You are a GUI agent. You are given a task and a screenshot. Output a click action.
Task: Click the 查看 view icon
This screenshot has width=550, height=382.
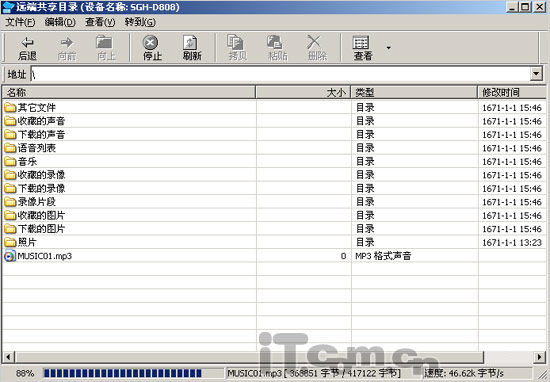(361, 43)
